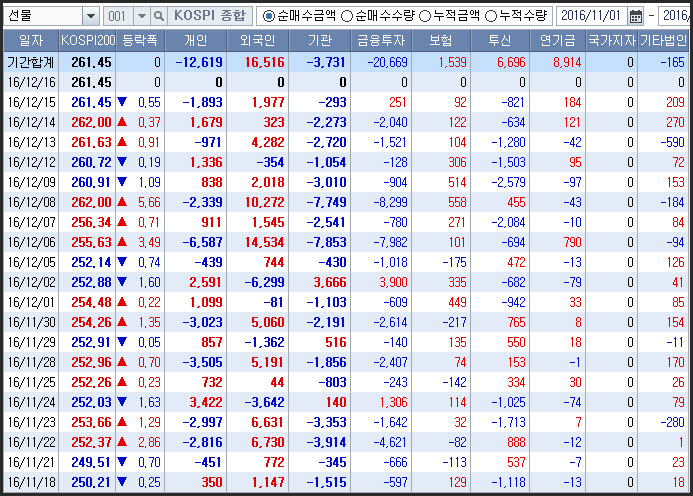Click the 기타법인 column header
Viewport: 693px width, 496px height.
[663, 41]
